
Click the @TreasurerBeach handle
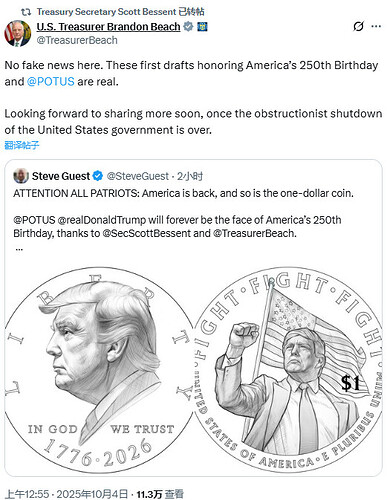[x=77, y=40]
